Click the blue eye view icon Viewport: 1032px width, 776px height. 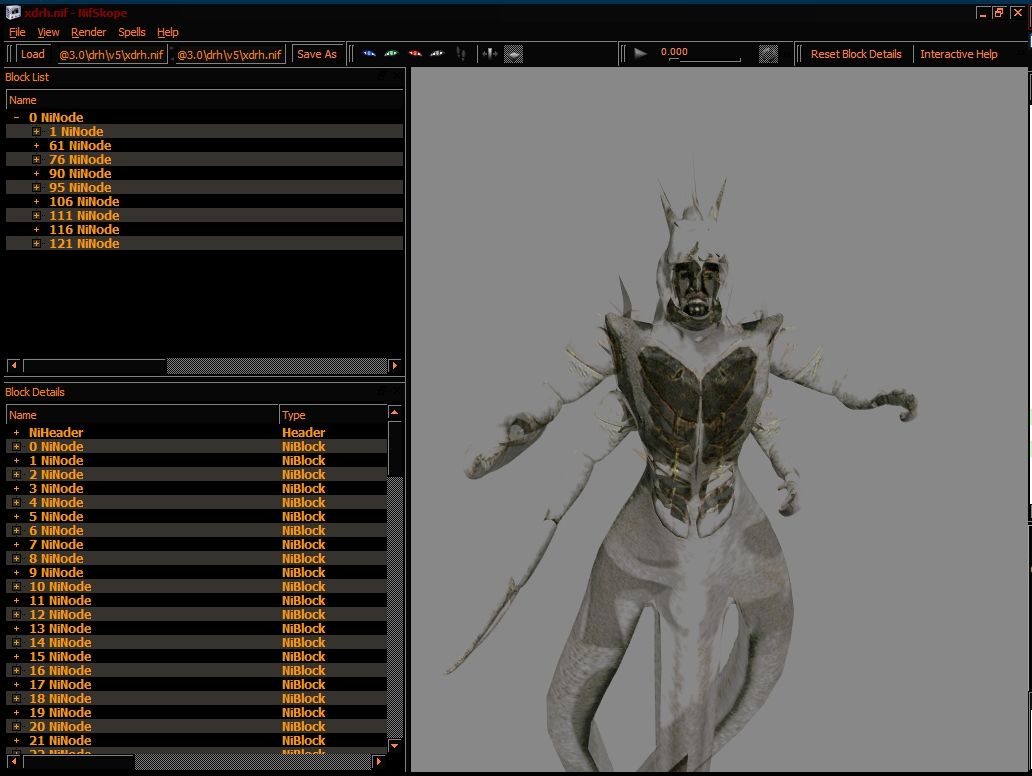pyautogui.click(x=369, y=54)
